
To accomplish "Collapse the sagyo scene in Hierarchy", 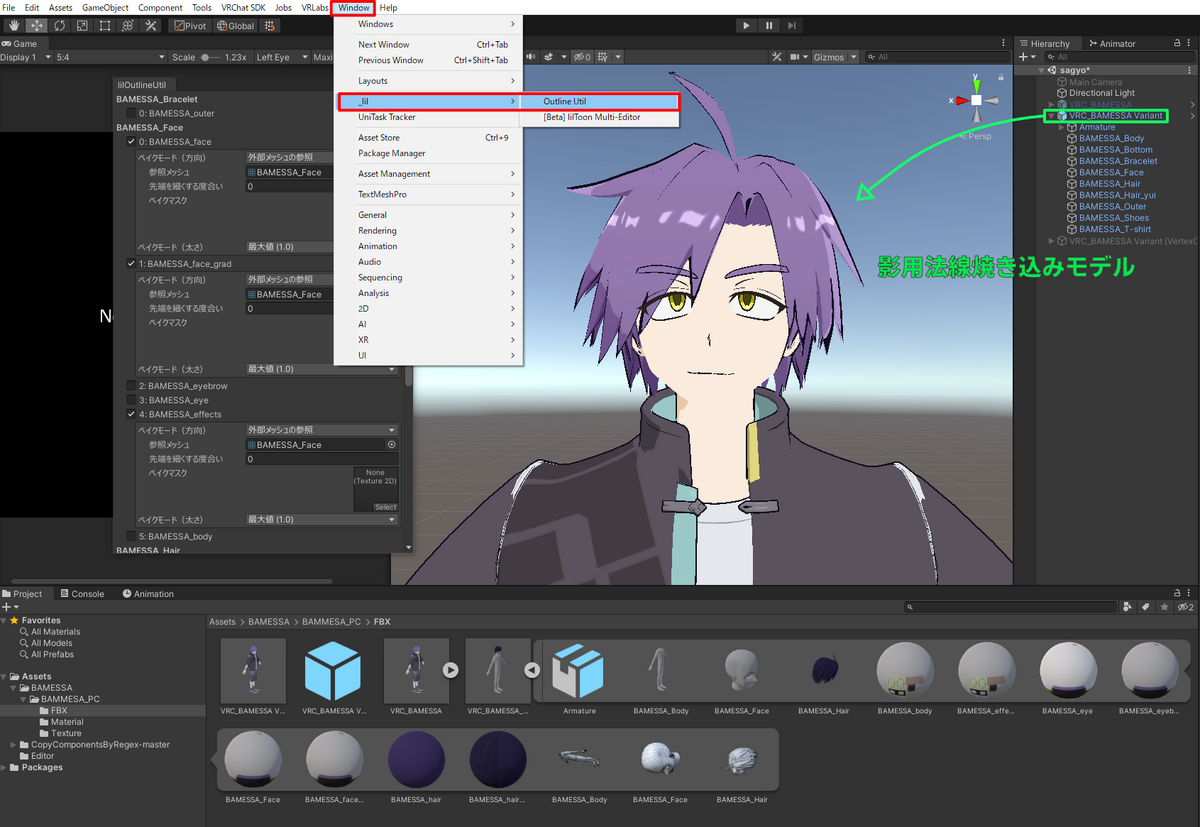I will pyautogui.click(x=1041, y=70).
